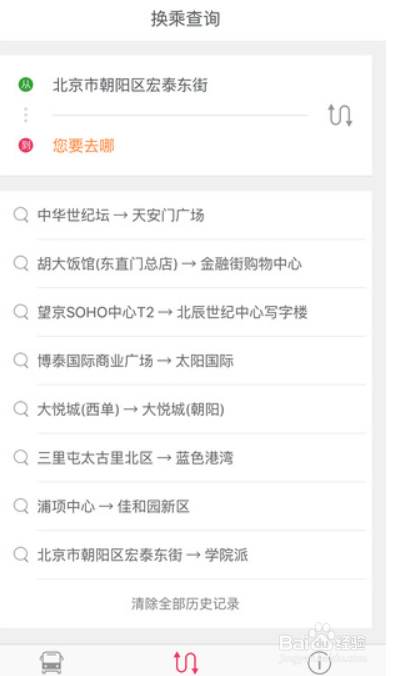Open the info tab icon in the bottom bar
Image resolution: width=396 pixels, height=676 pixels.
[x=319, y=663]
